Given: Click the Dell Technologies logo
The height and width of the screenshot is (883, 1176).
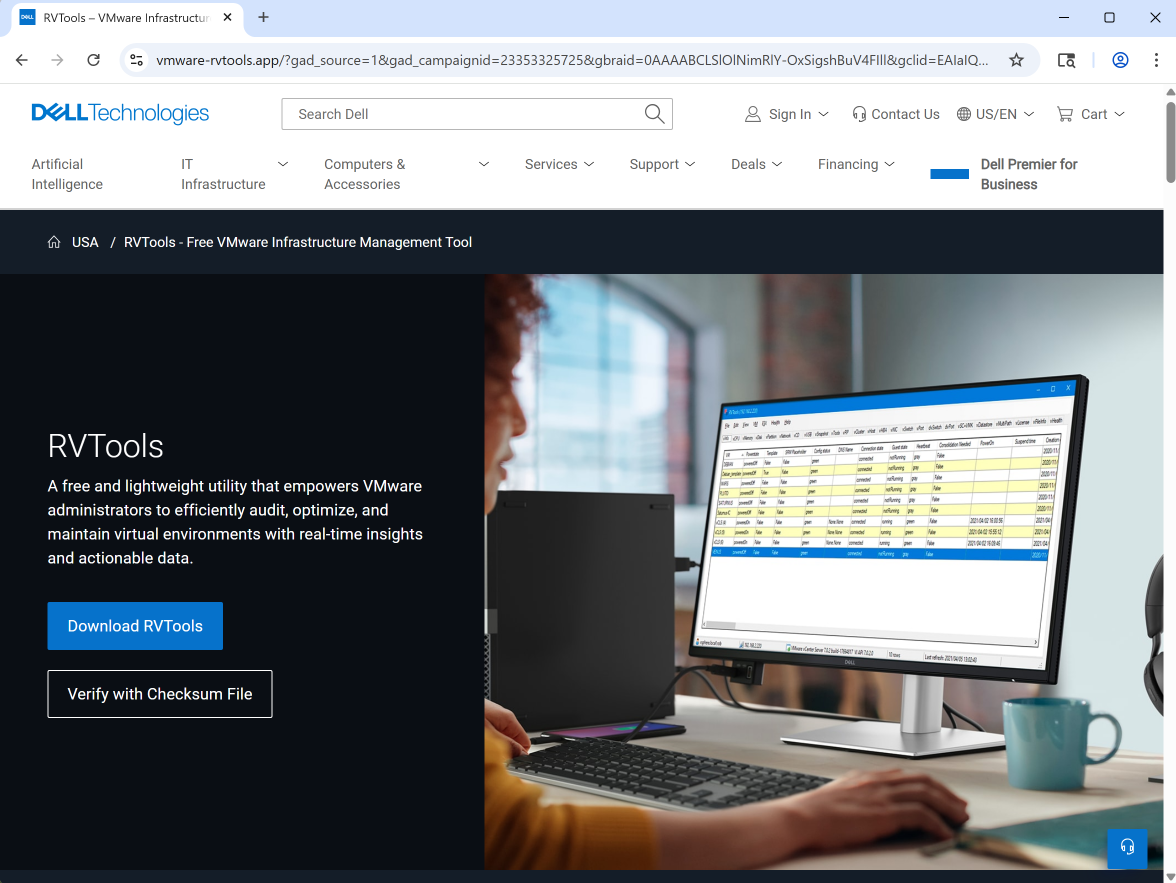Looking at the screenshot, I should (120, 113).
